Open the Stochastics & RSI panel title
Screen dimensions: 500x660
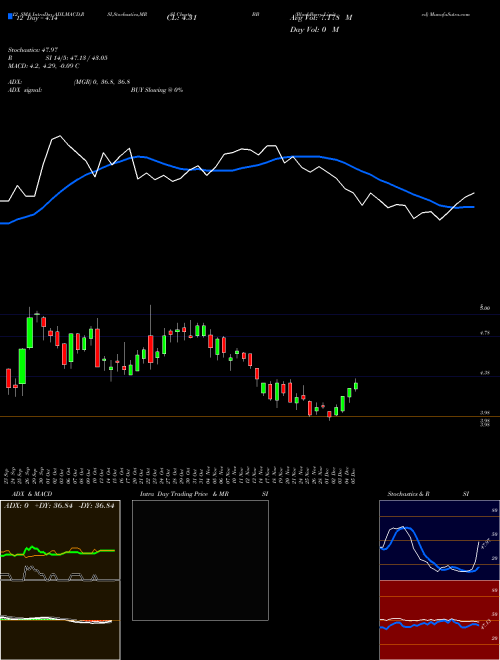click(428, 494)
